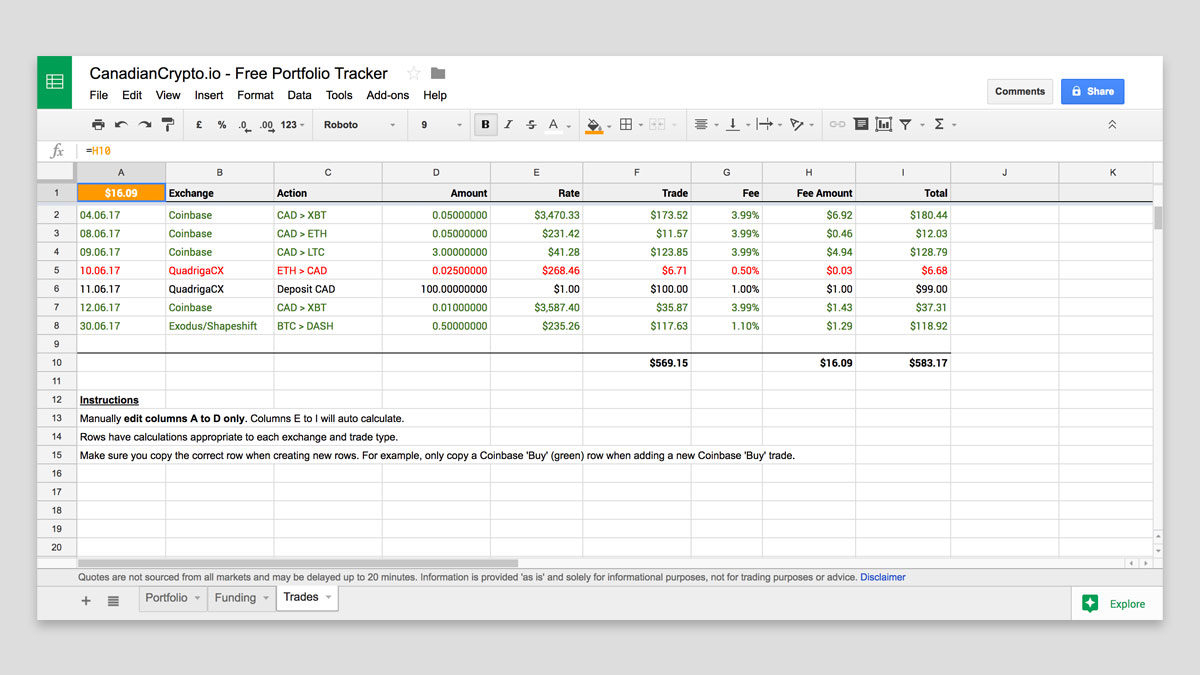Click the insert chart icon
Screen dimensions: 1200x675
pos(883,125)
